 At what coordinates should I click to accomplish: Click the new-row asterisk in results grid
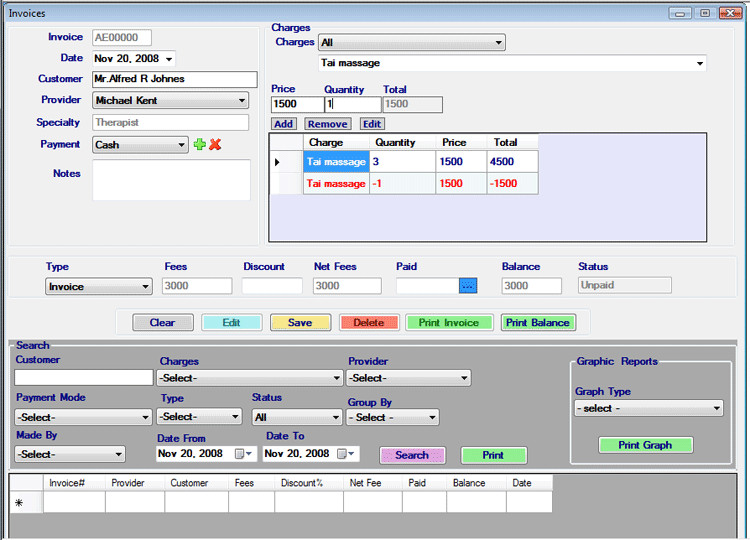tap(19, 503)
